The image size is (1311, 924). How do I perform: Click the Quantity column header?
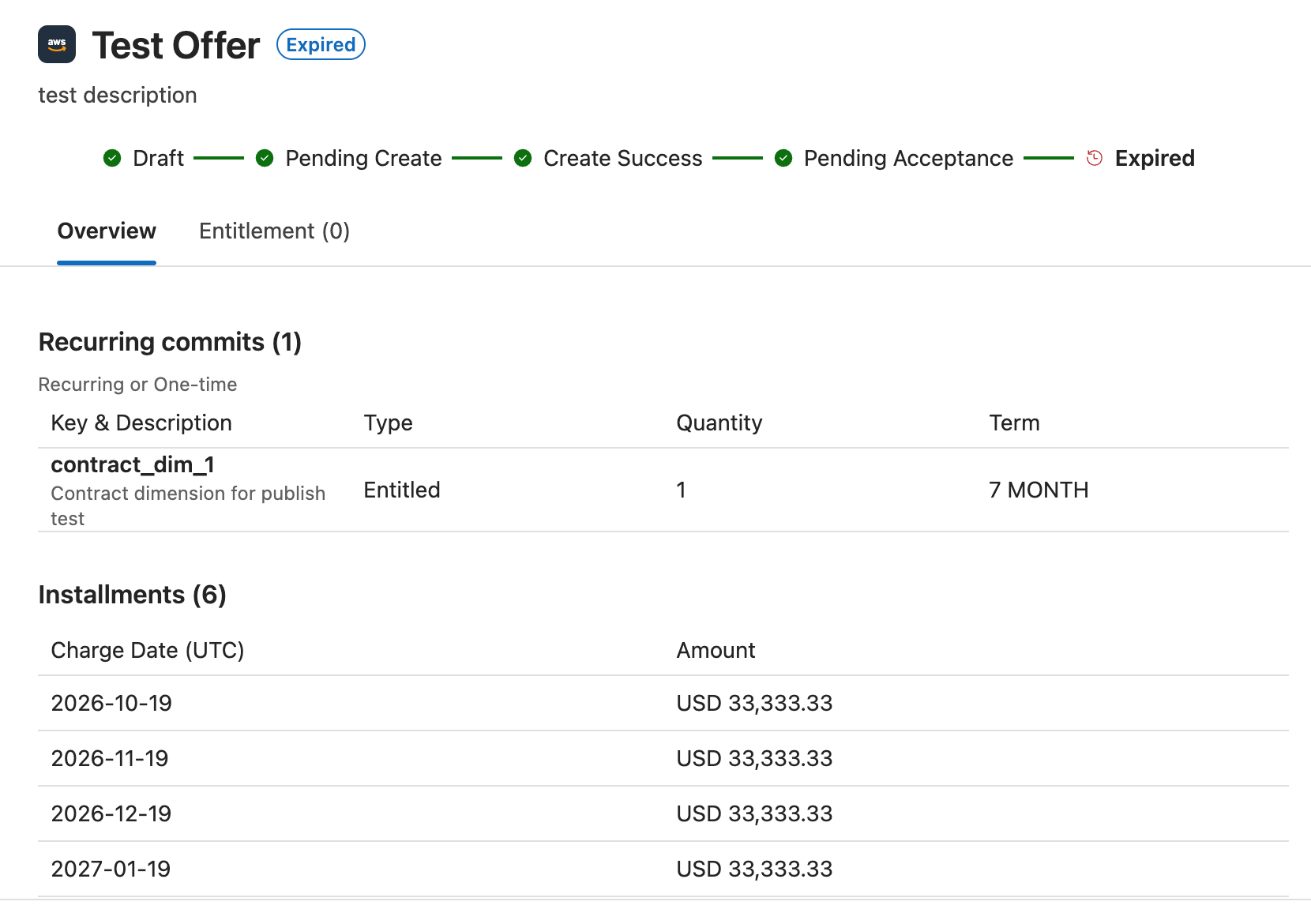(x=719, y=423)
